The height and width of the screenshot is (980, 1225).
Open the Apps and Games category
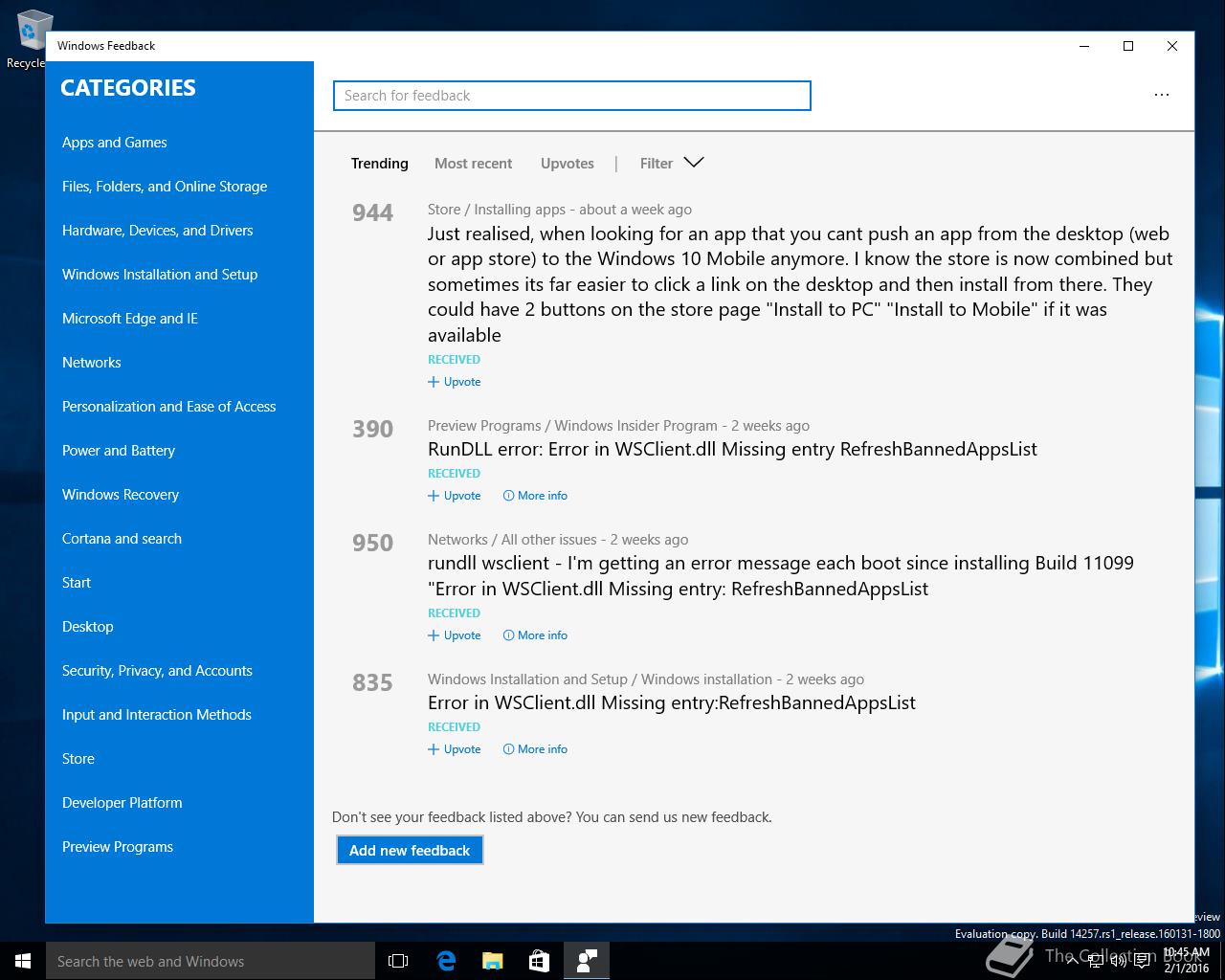point(114,143)
